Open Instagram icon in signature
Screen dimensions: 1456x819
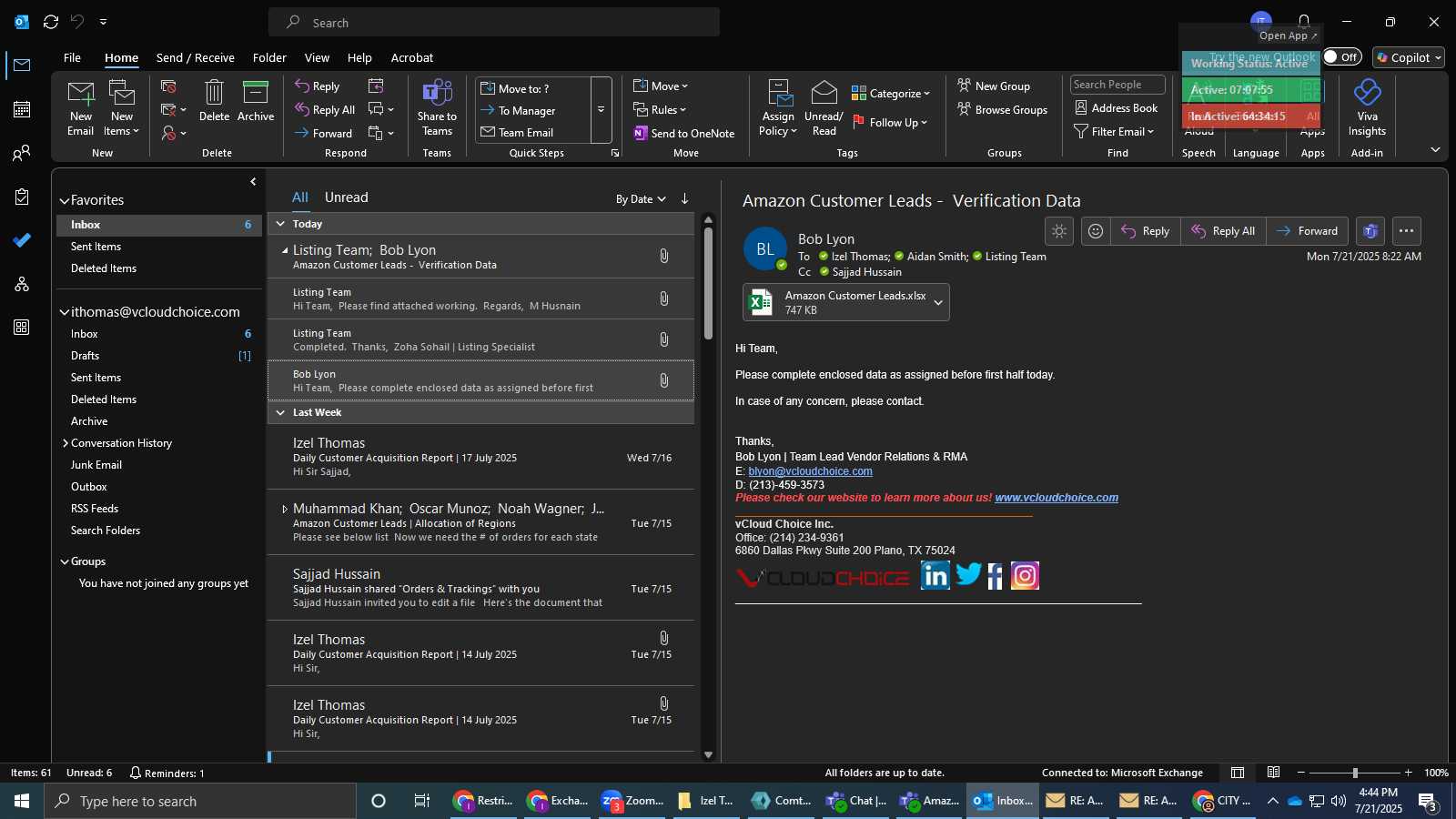pyautogui.click(x=1025, y=575)
